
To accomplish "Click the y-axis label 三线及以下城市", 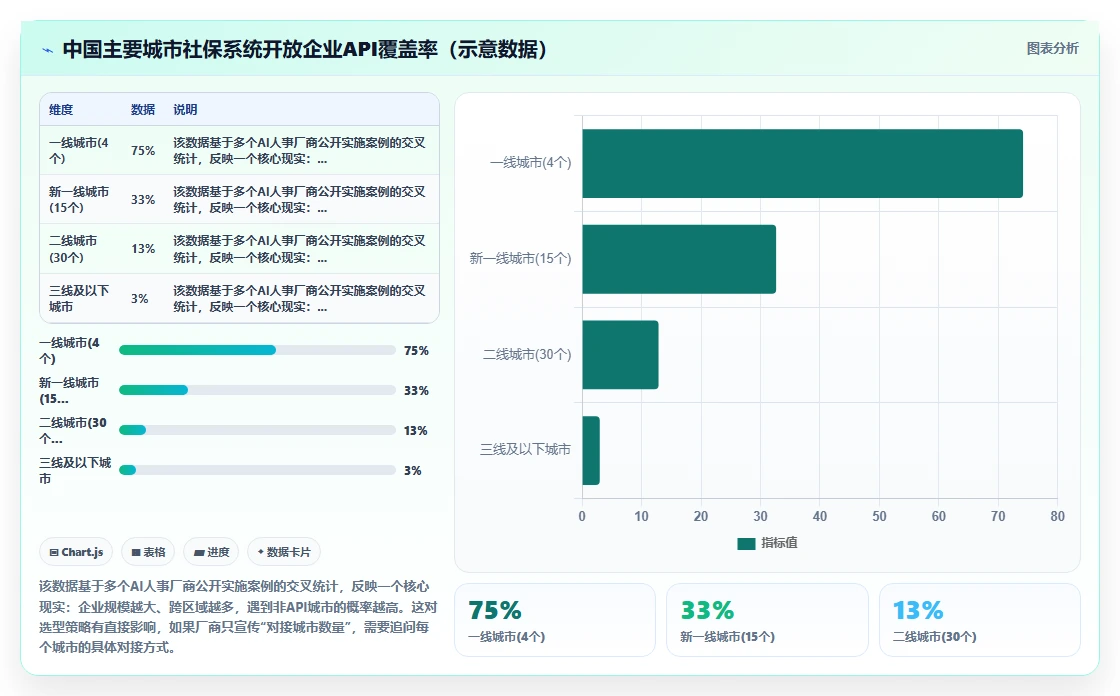I will click(525, 449).
